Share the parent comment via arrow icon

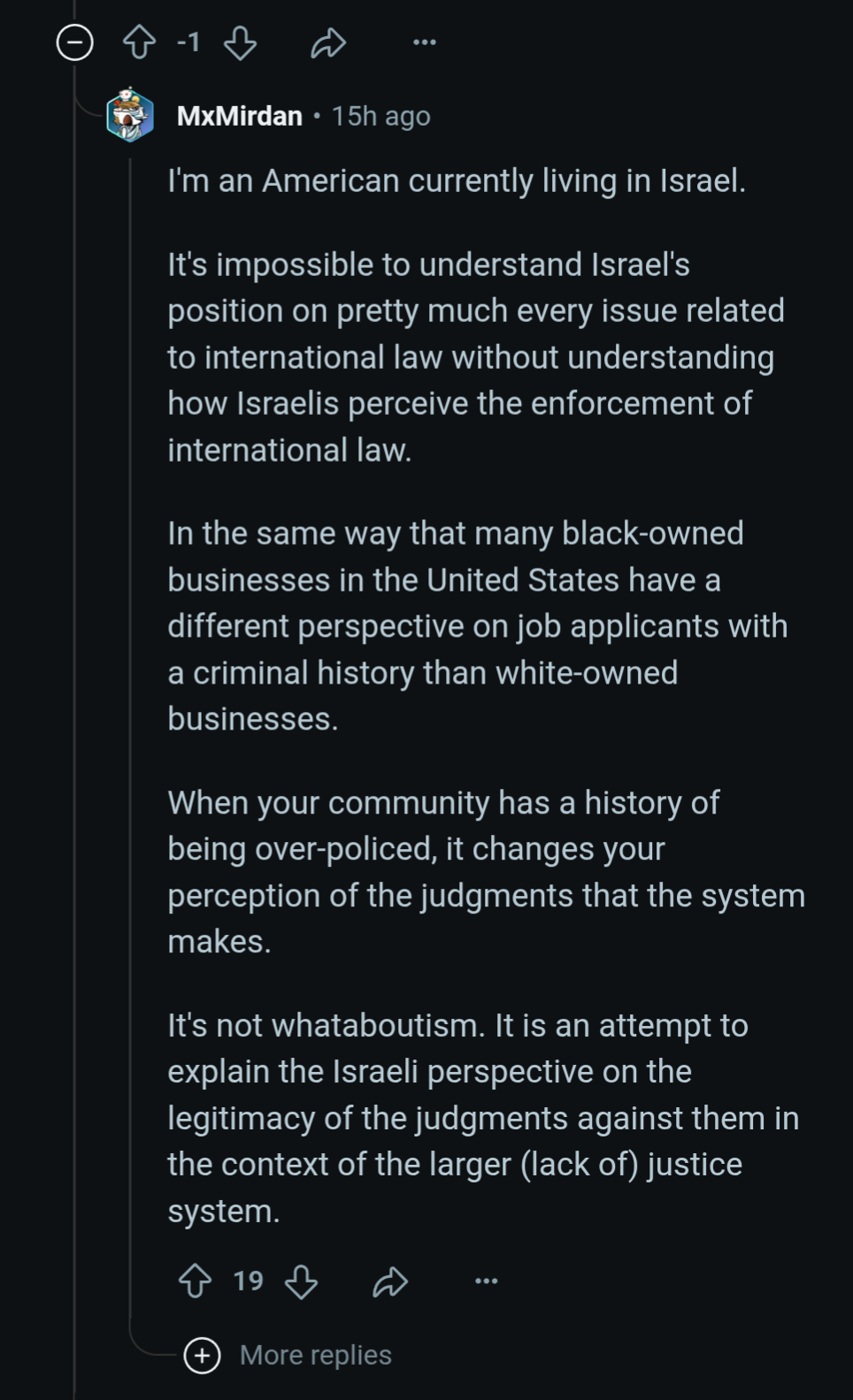coord(328,42)
